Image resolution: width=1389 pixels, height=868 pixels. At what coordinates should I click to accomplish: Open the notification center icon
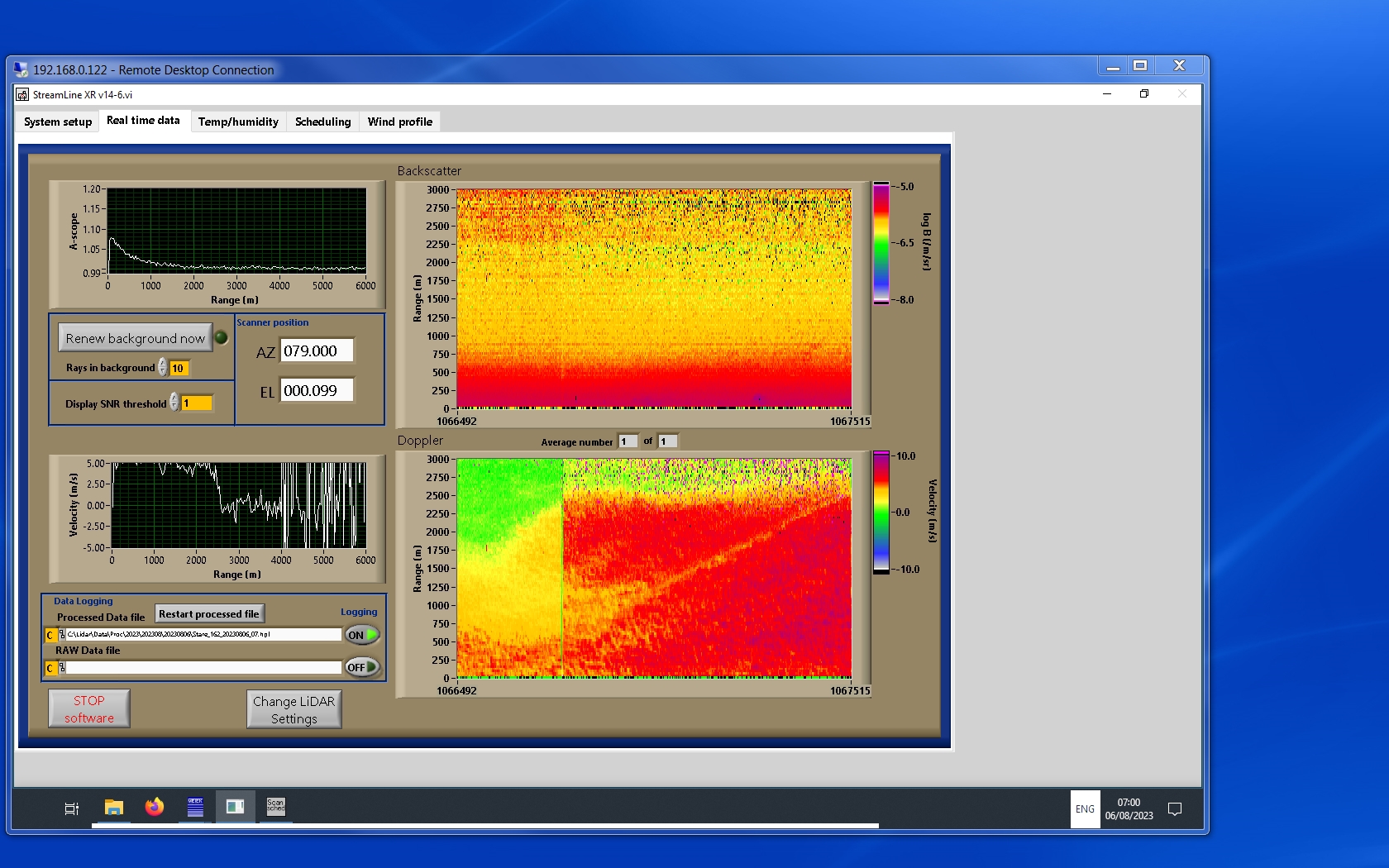(1174, 809)
